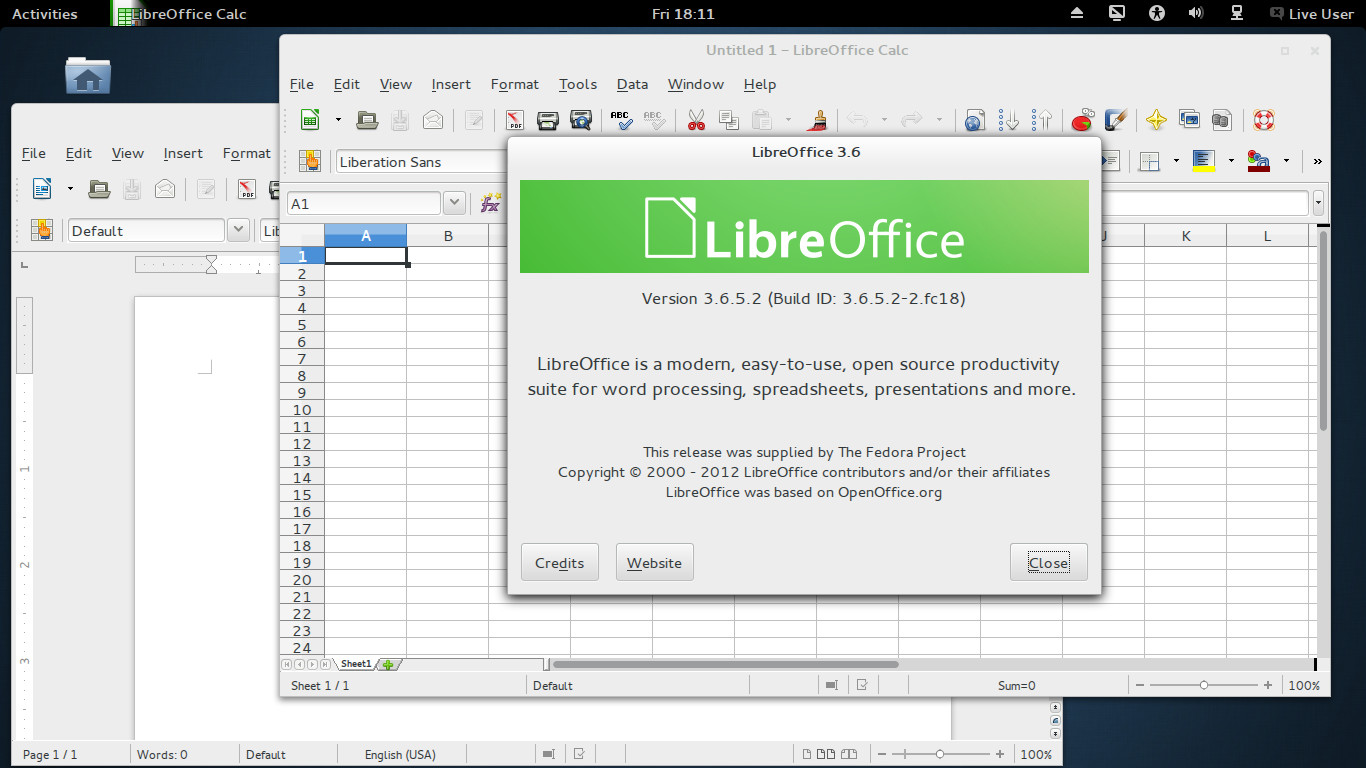Click Sort Ascending icon in Calc toolbar
The width and height of the screenshot is (1366, 768).
pyautogui.click(x=1009, y=120)
